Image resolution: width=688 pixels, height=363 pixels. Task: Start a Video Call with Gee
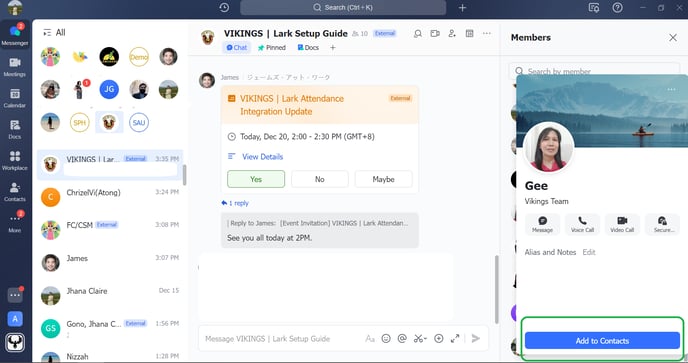tap(622, 224)
